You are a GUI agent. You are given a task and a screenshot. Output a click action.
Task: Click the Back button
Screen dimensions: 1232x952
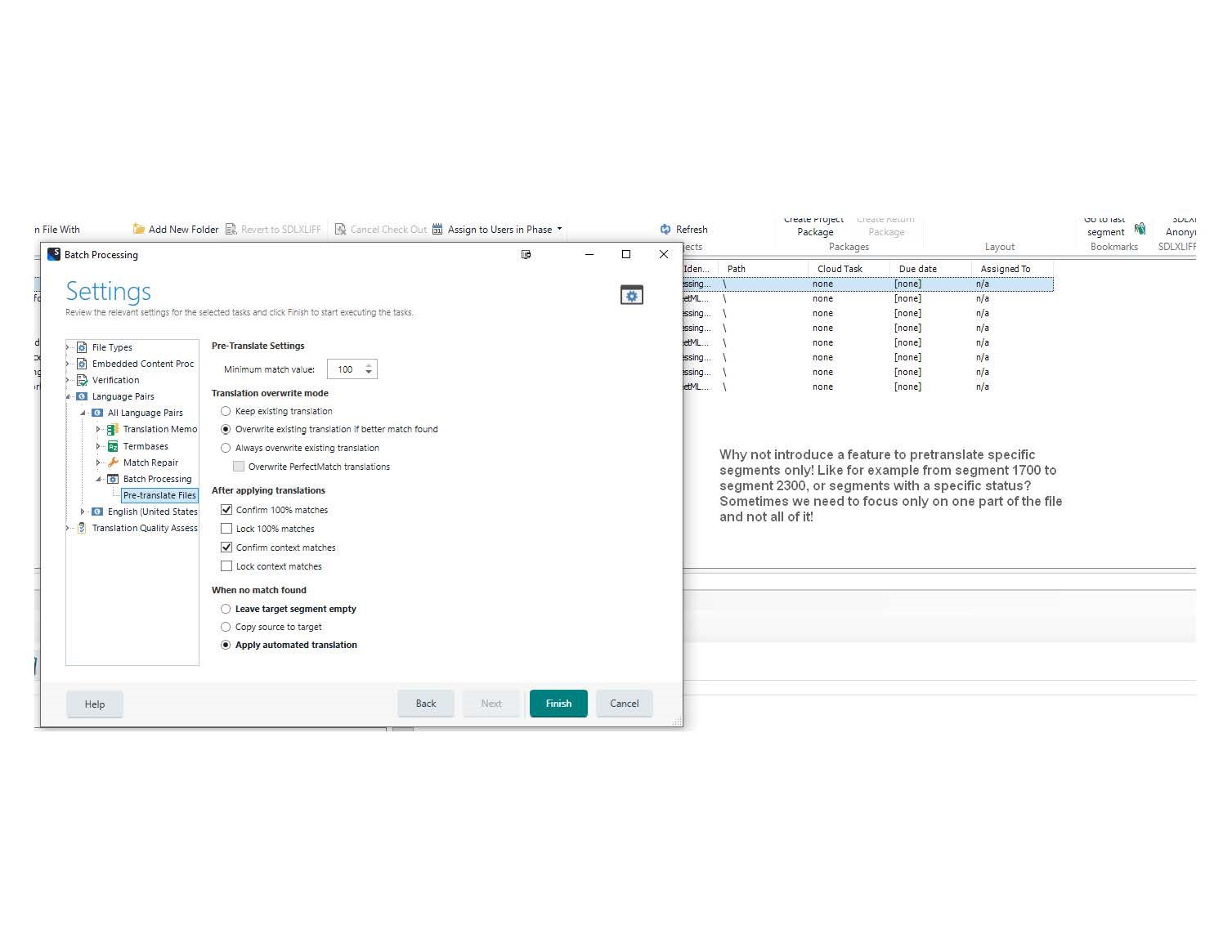(x=426, y=703)
